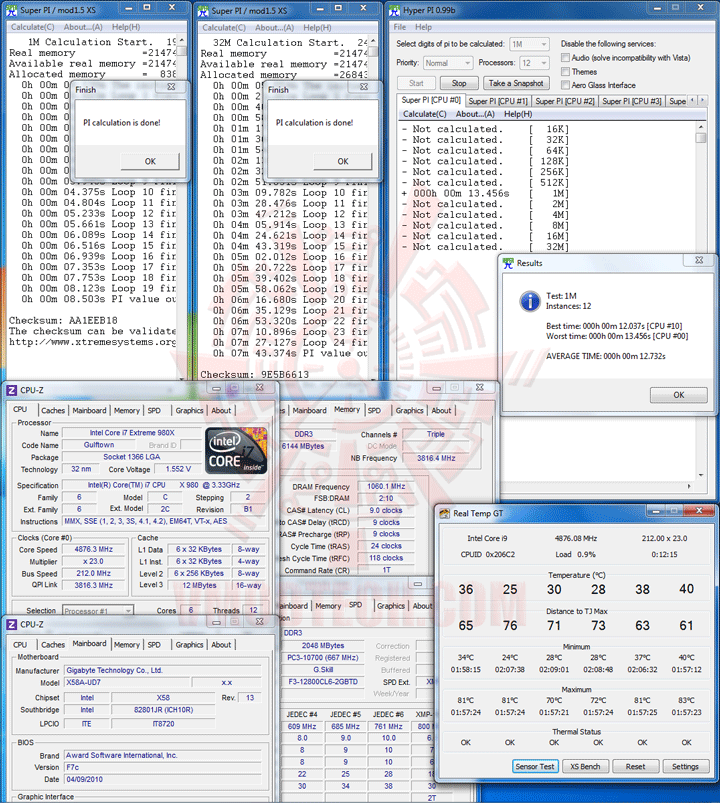Close the Real Temp GT window
The width and height of the screenshot is (720, 803).
pyautogui.click(x=699, y=511)
